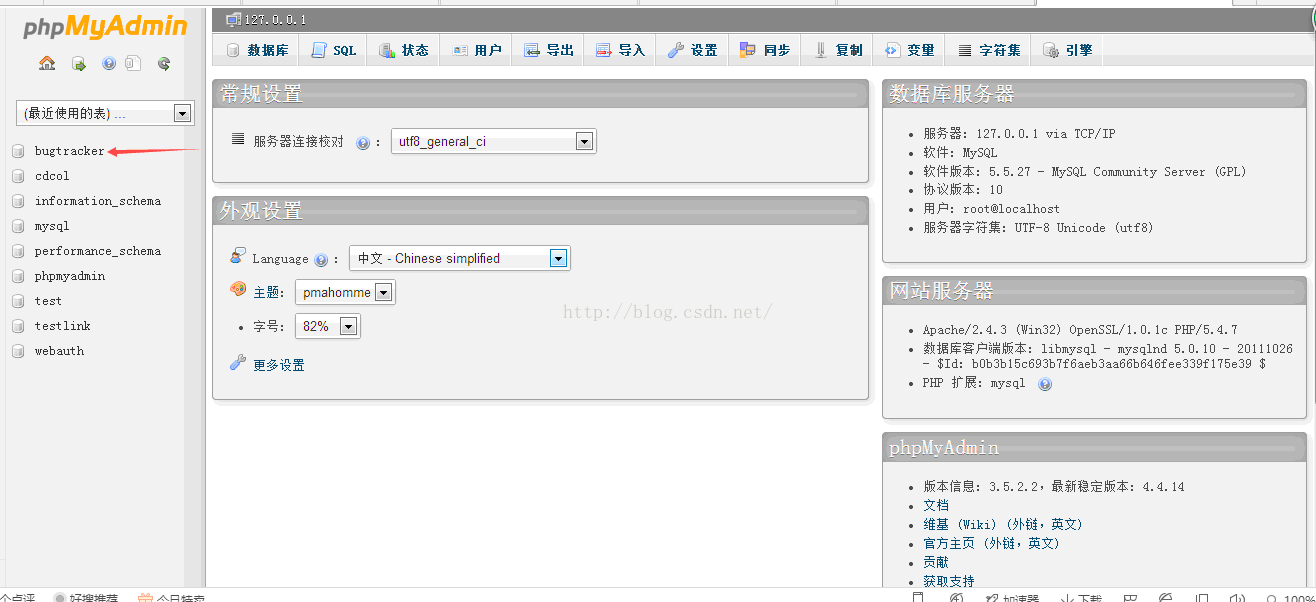Open the MySQL documentation pages icon
Screen dimensions: 1316x602
pyautogui.click(x=133, y=63)
